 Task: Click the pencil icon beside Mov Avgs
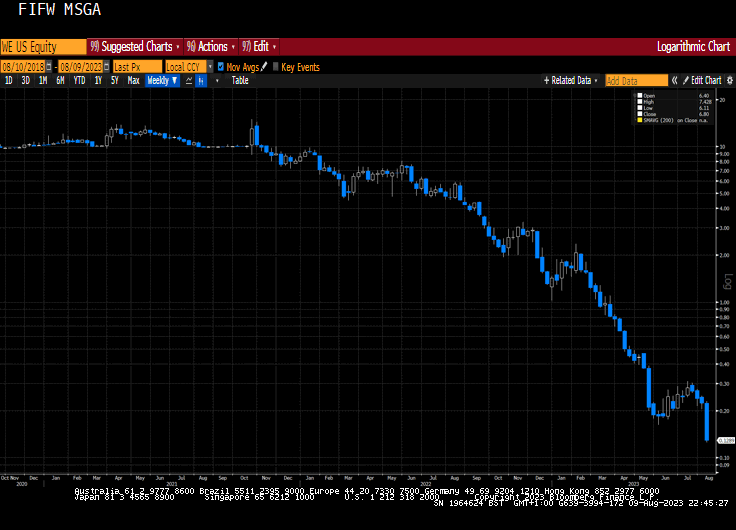pos(264,67)
